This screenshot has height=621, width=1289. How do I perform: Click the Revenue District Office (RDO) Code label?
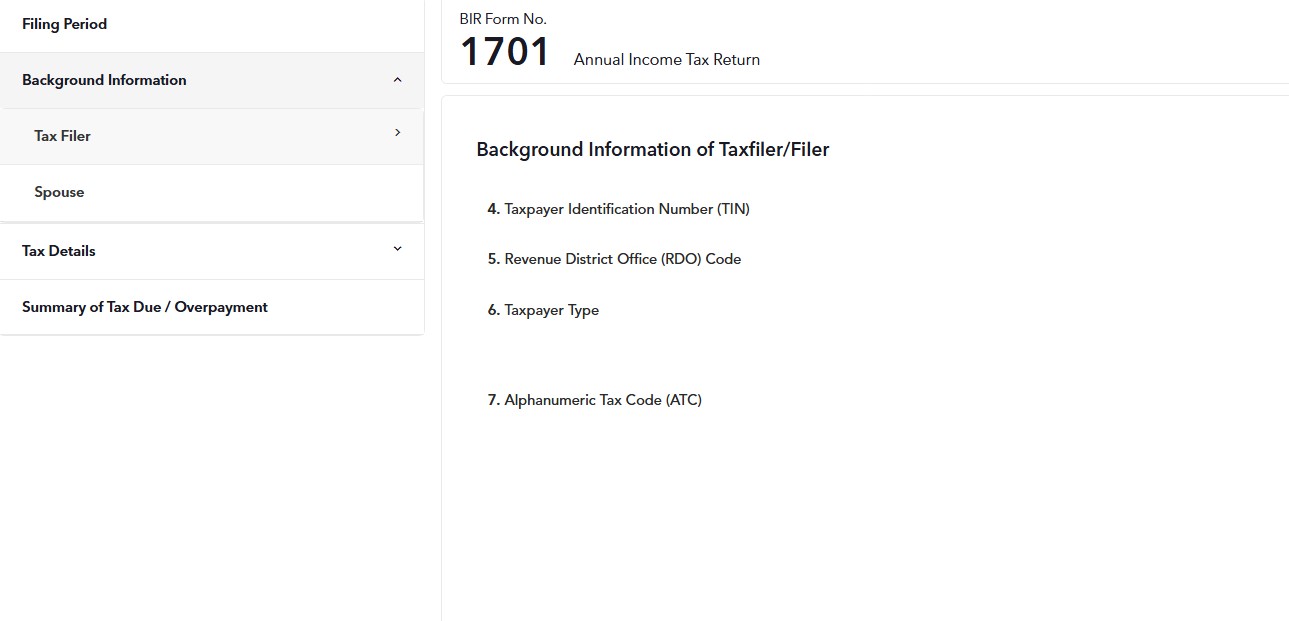coord(622,259)
